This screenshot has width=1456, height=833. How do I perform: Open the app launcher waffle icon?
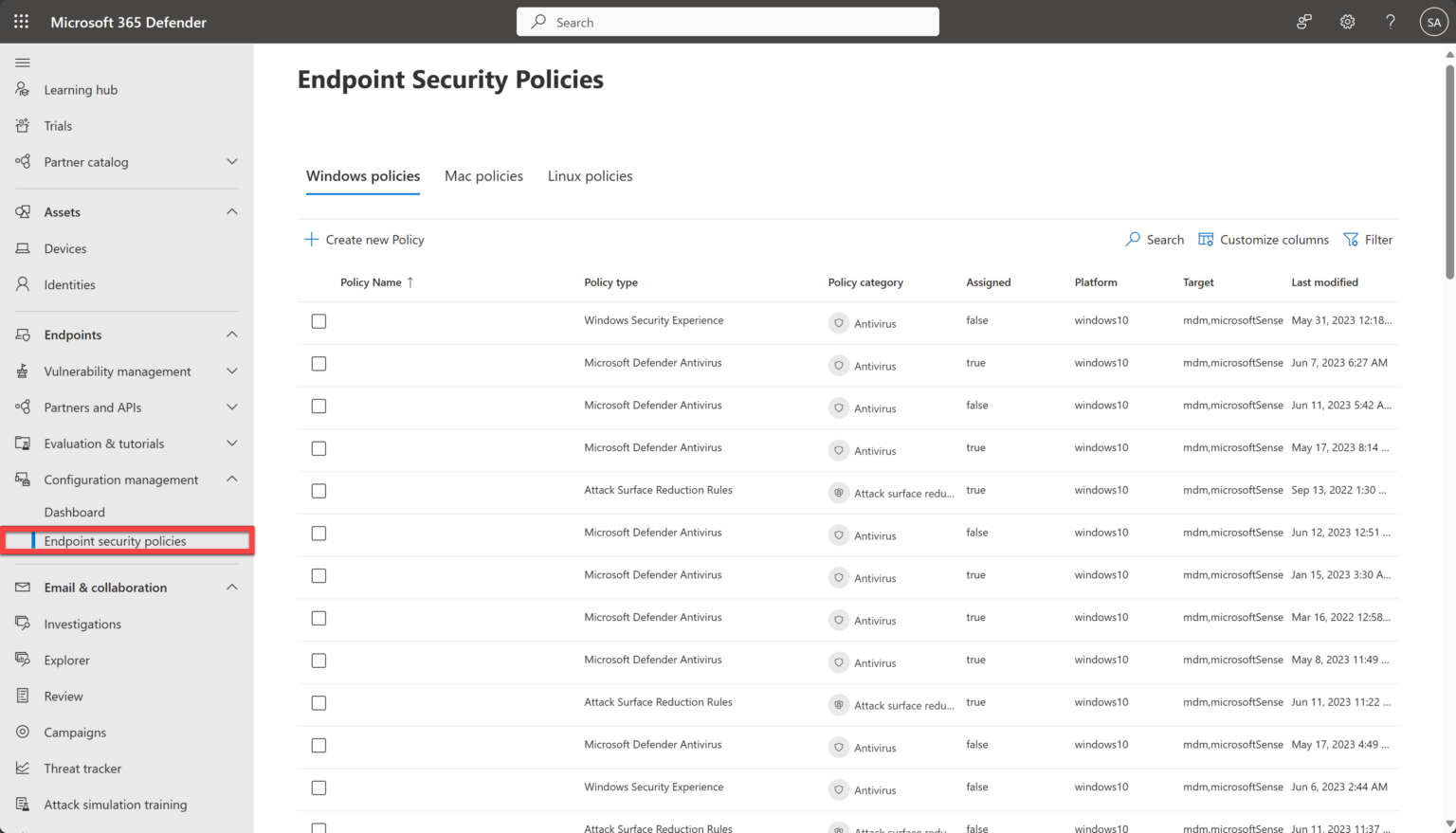[x=21, y=22]
